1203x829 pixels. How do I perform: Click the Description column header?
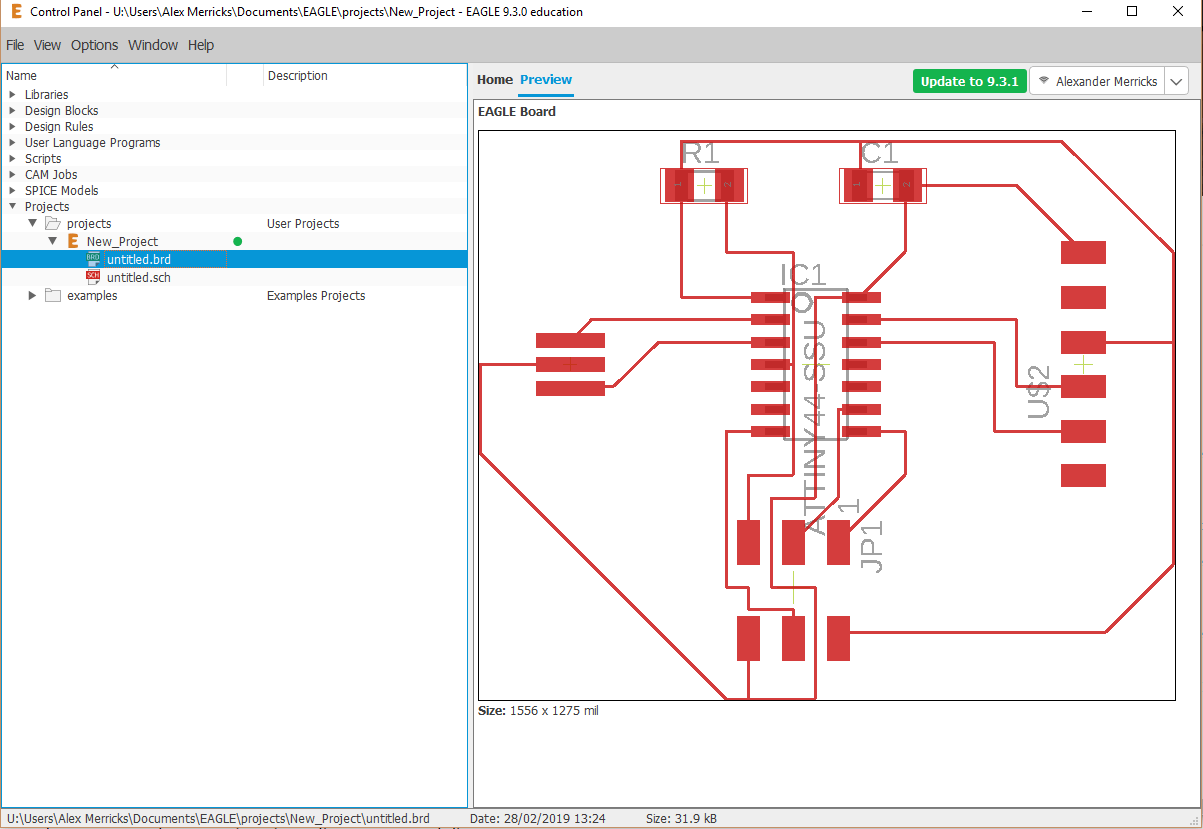pyautogui.click(x=297, y=75)
